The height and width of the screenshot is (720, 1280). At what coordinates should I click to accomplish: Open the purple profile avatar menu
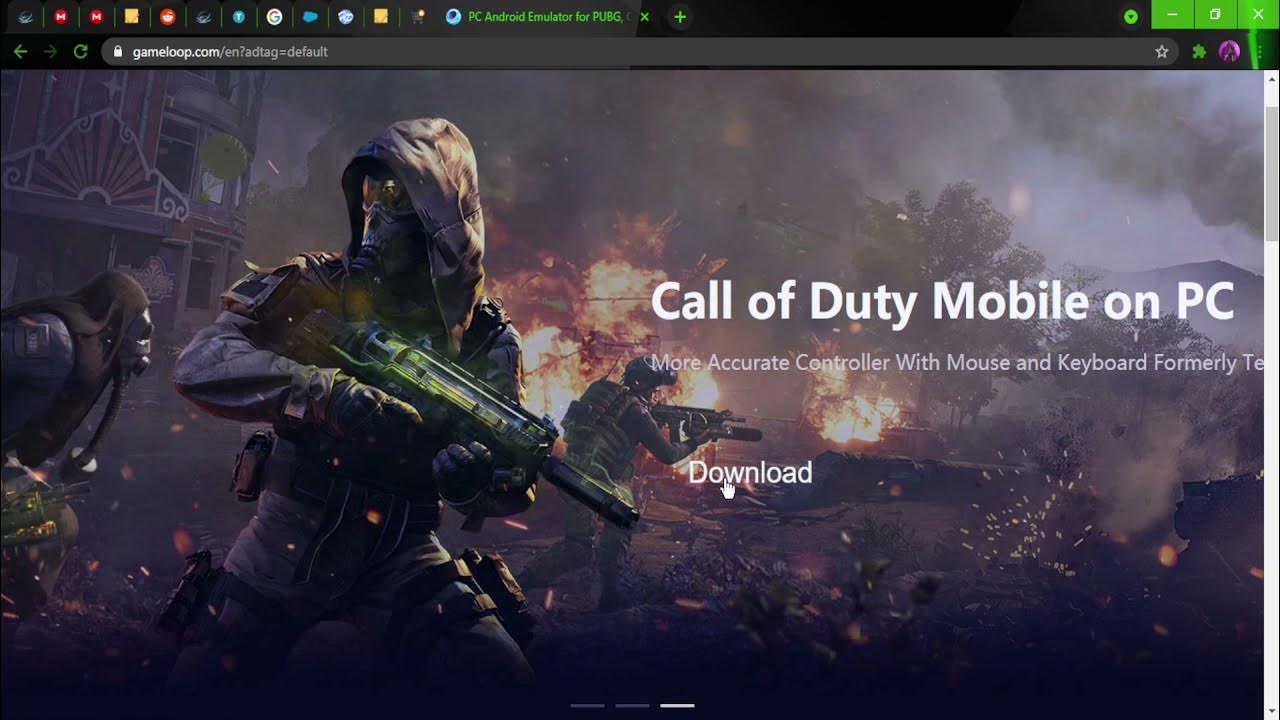(1229, 51)
